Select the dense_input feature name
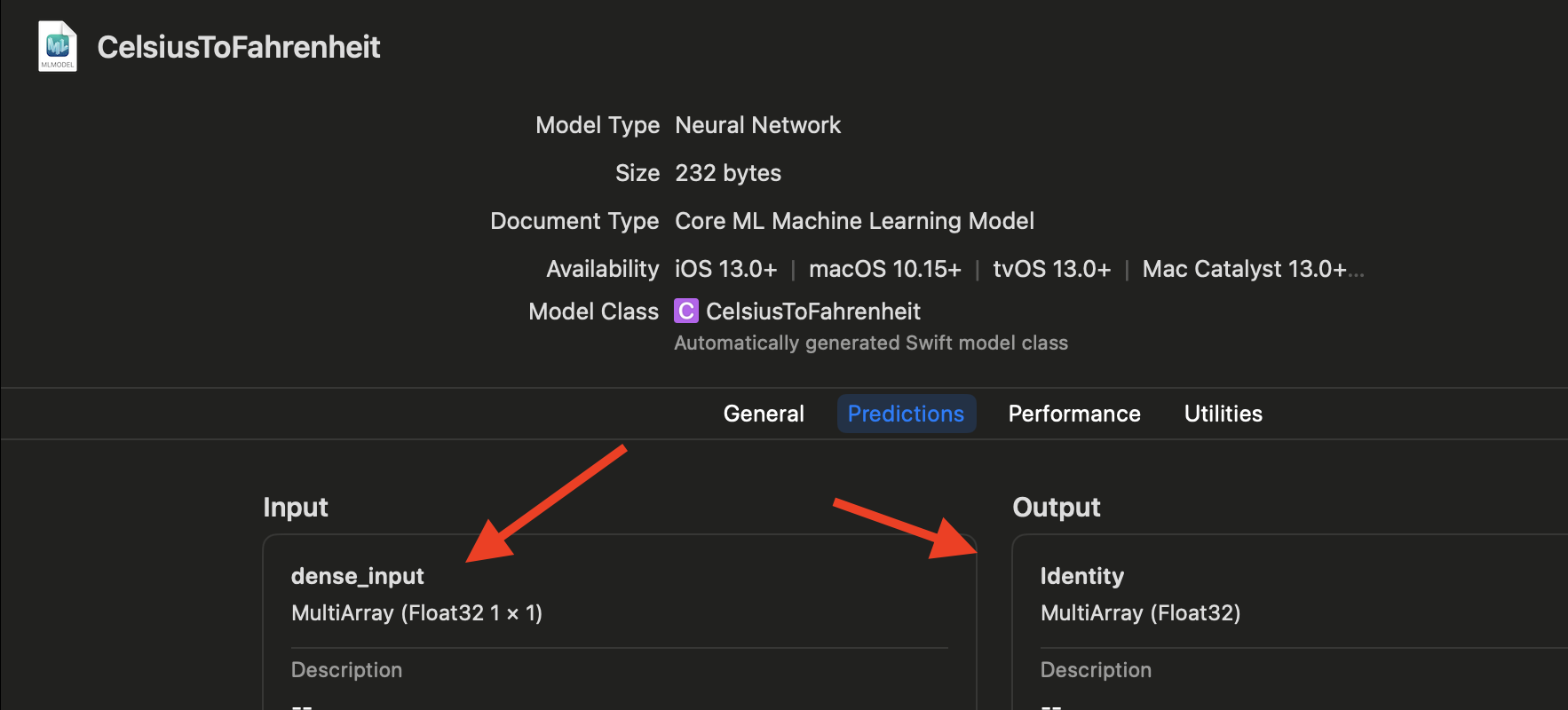Screen dimensions: 1568x710 click(x=358, y=576)
